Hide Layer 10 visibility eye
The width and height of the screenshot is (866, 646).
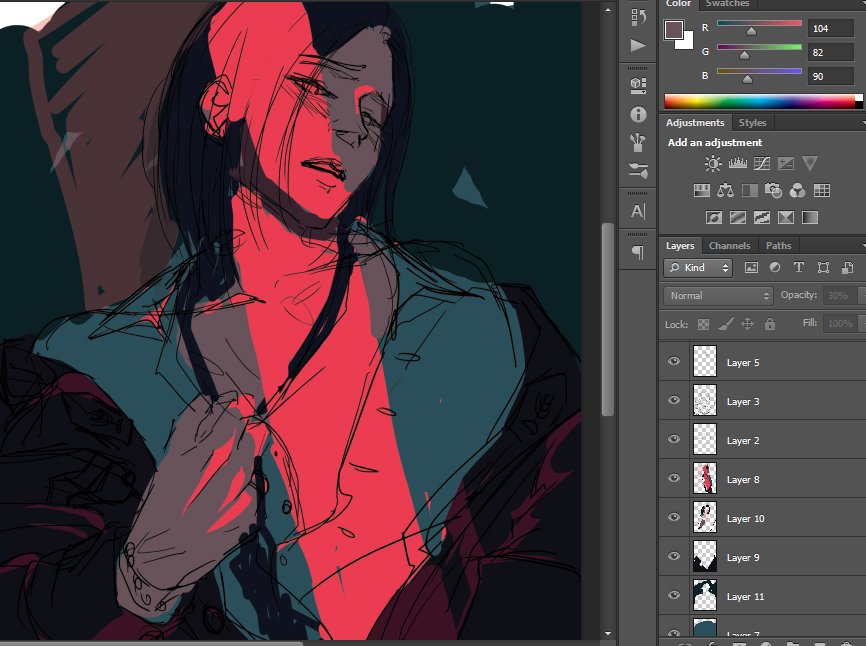pyautogui.click(x=674, y=517)
